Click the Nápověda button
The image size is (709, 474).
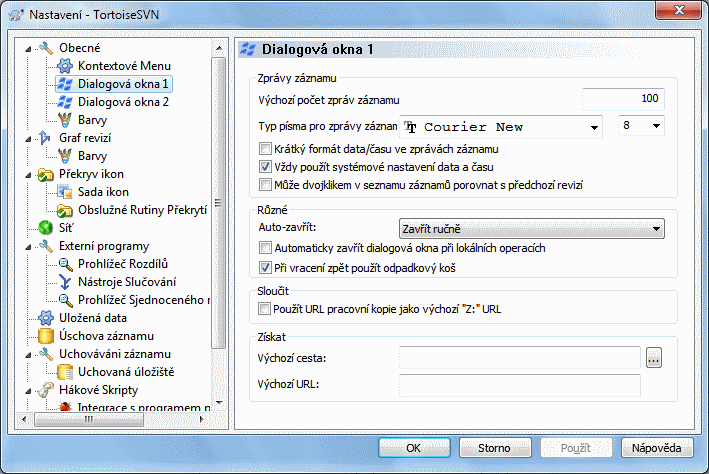click(x=657, y=448)
